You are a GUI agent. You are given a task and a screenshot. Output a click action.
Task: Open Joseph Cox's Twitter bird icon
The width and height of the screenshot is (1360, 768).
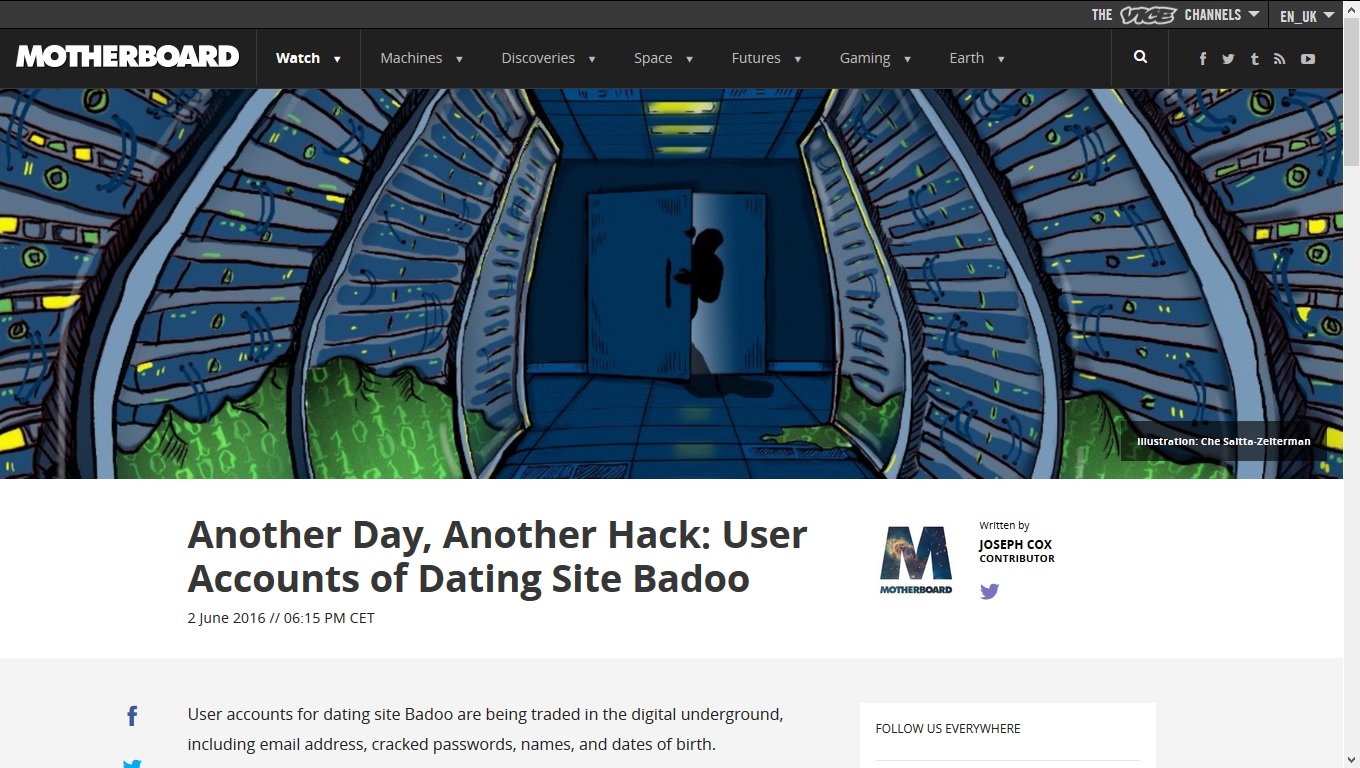click(989, 591)
